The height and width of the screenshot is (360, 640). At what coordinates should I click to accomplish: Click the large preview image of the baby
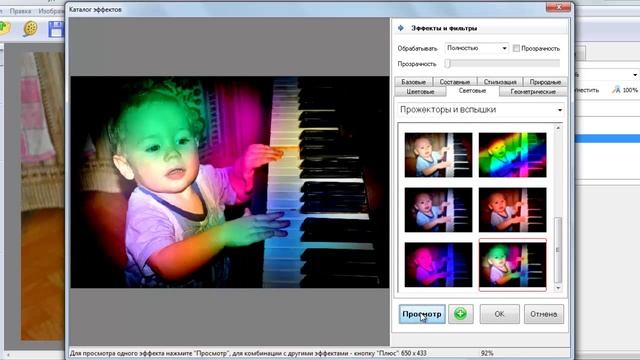point(230,182)
